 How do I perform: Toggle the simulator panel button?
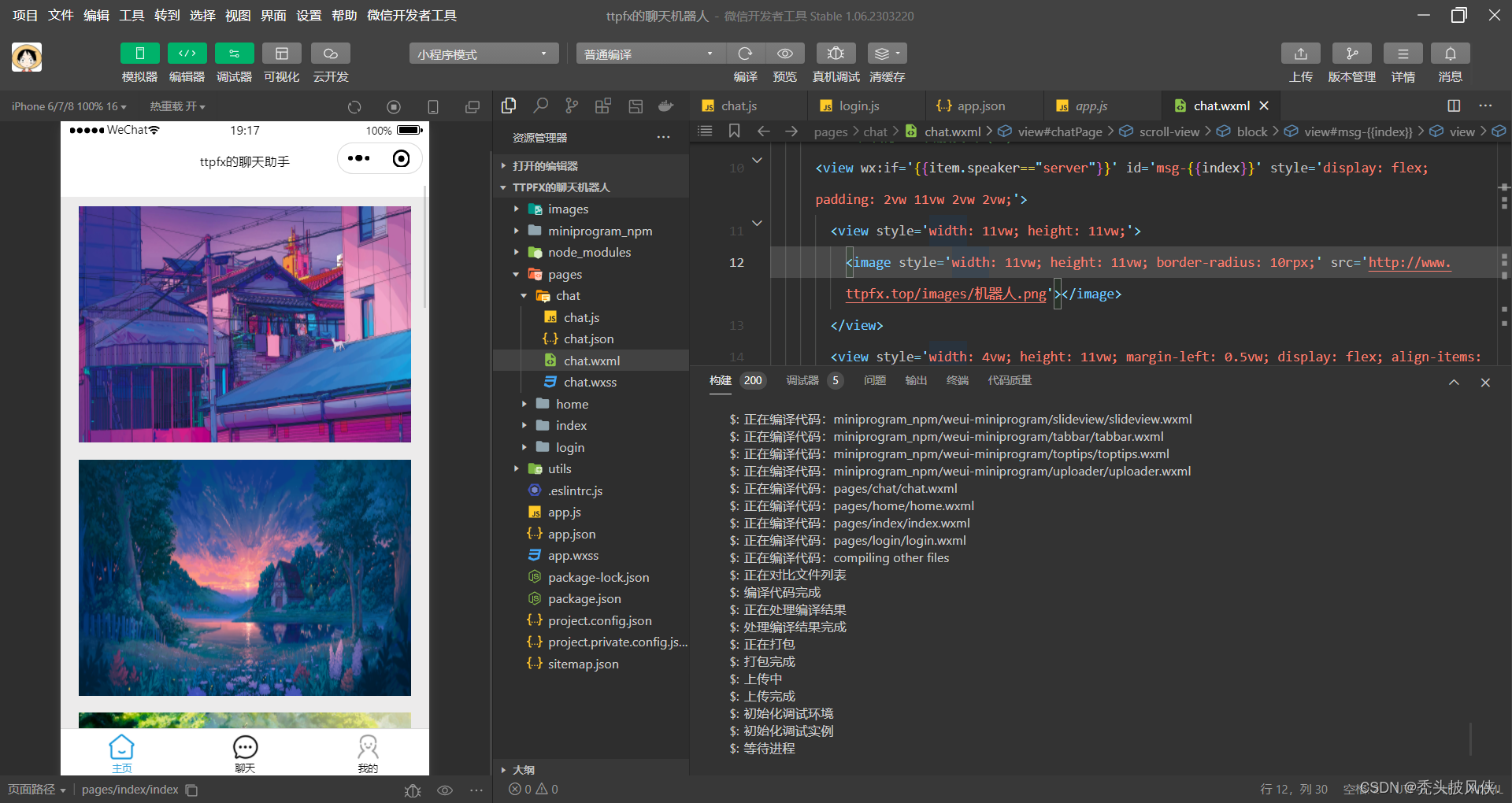point(139,54)
